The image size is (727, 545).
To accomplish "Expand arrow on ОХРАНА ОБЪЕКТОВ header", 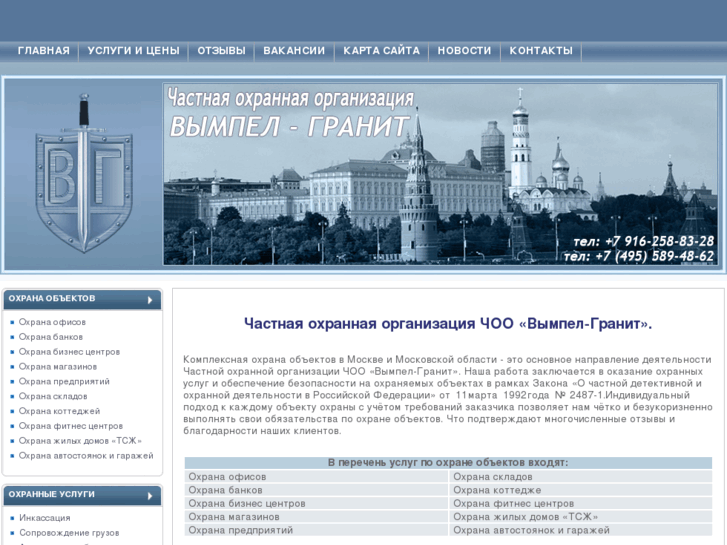I will 150,300.
